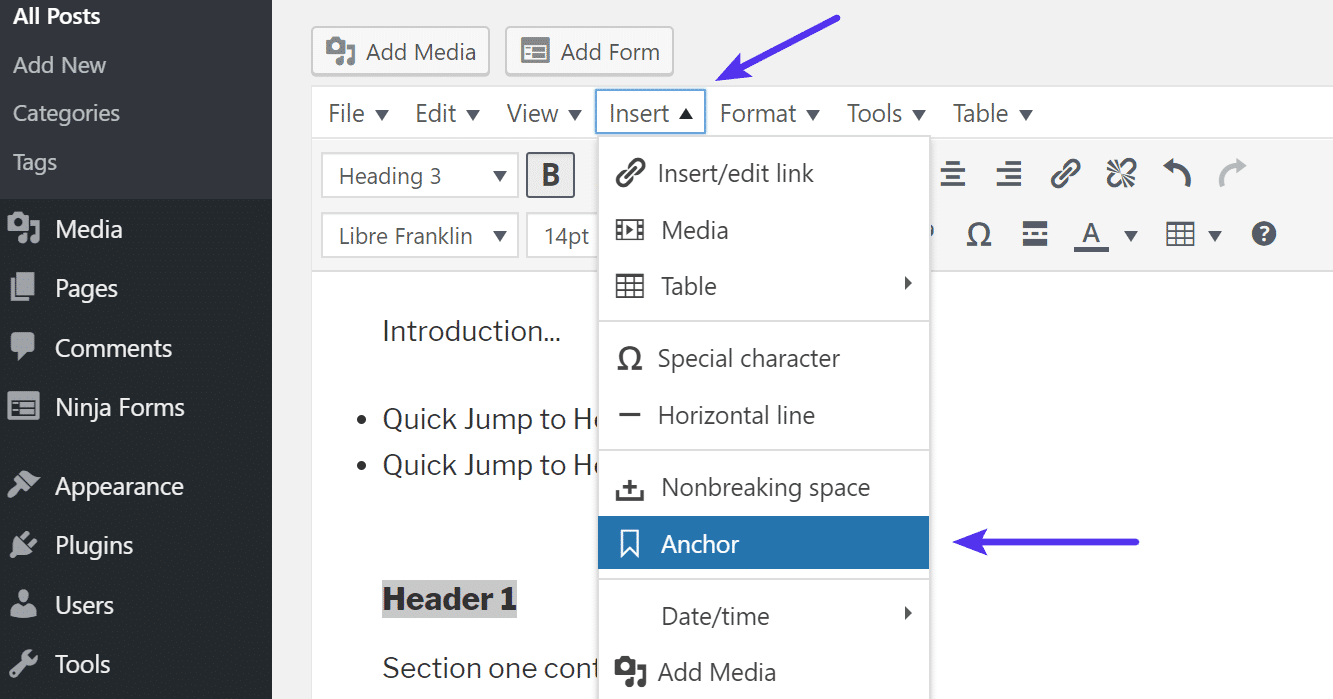Click the Undo arrow icon
Image resolution: width=1333 pixels, height=699 pixels.
[1177, 175]
